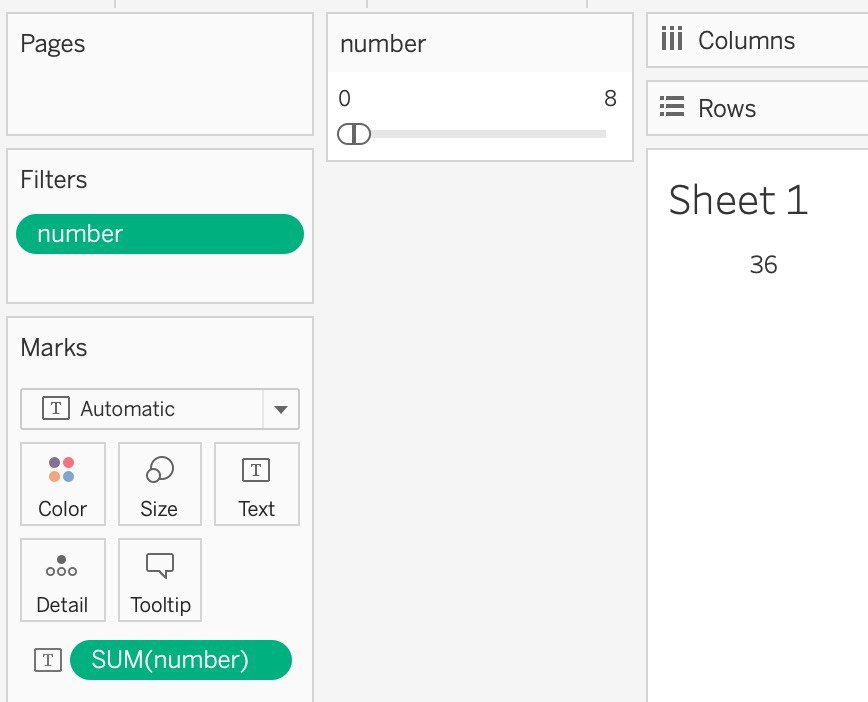Click the Tooltip marks card button
Screen dimensions: 868x702
pyautogui.click(x=159, y=580)
